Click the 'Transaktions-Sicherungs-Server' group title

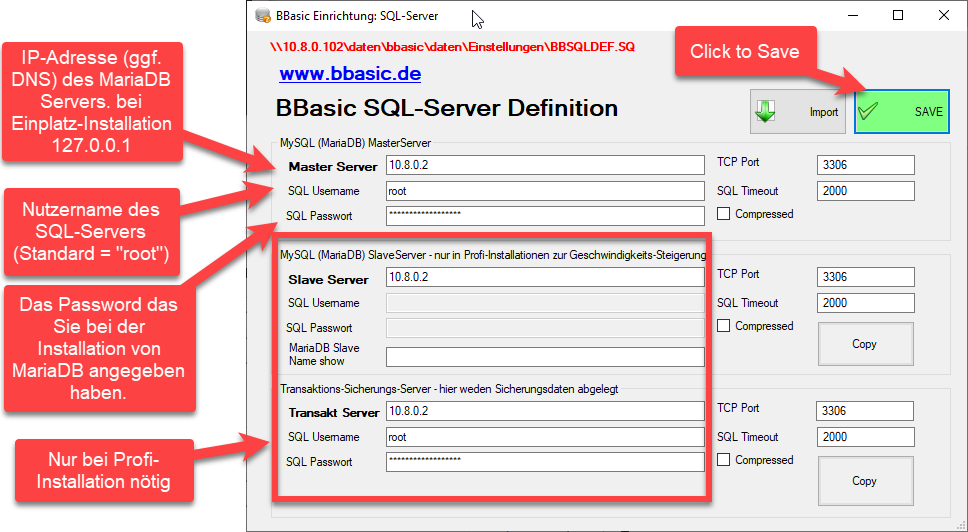[x=449, y=389]
